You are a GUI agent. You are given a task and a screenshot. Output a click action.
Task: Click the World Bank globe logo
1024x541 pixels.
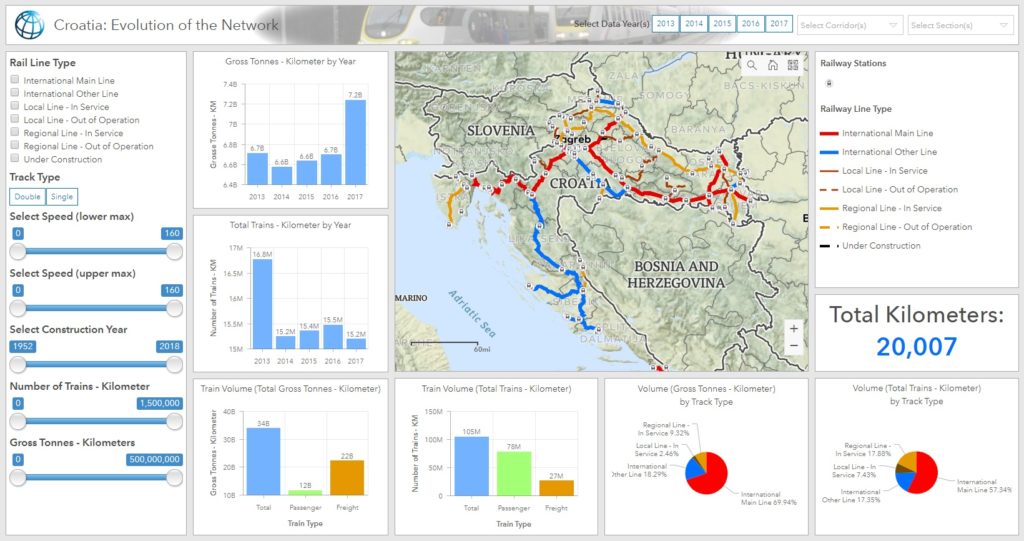[29, 25]
